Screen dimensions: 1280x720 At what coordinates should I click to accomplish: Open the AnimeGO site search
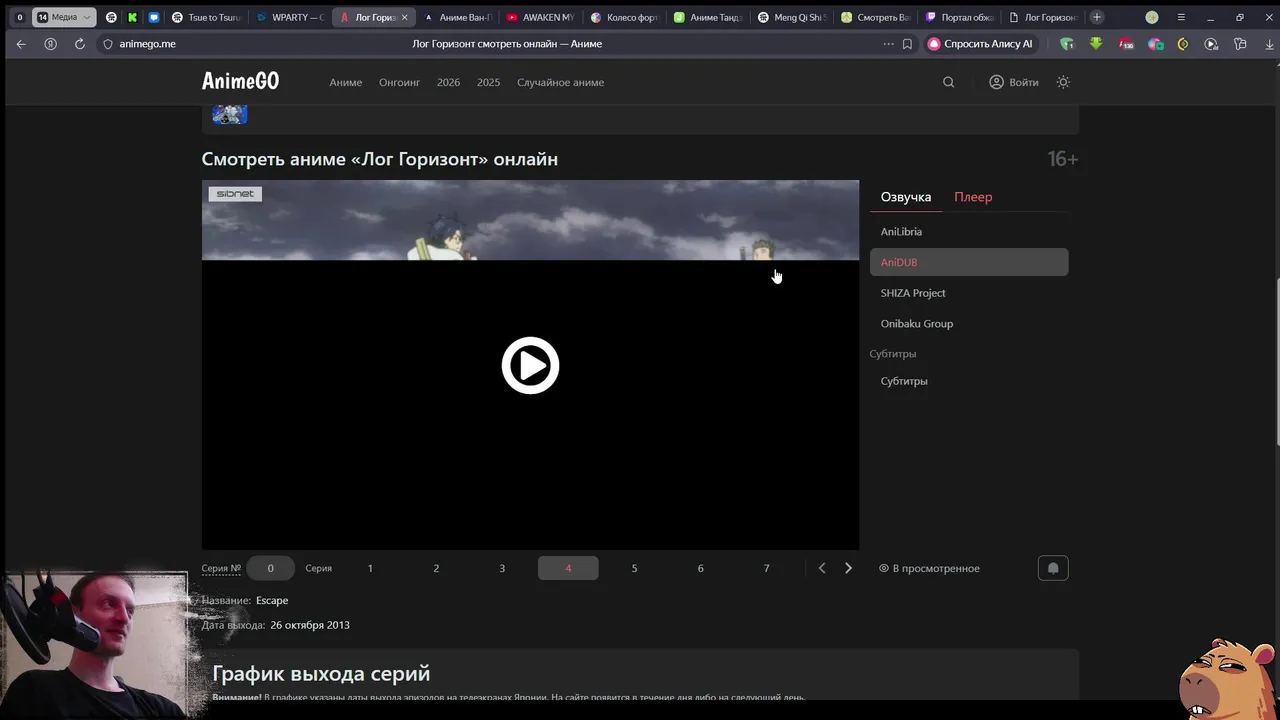948,82
